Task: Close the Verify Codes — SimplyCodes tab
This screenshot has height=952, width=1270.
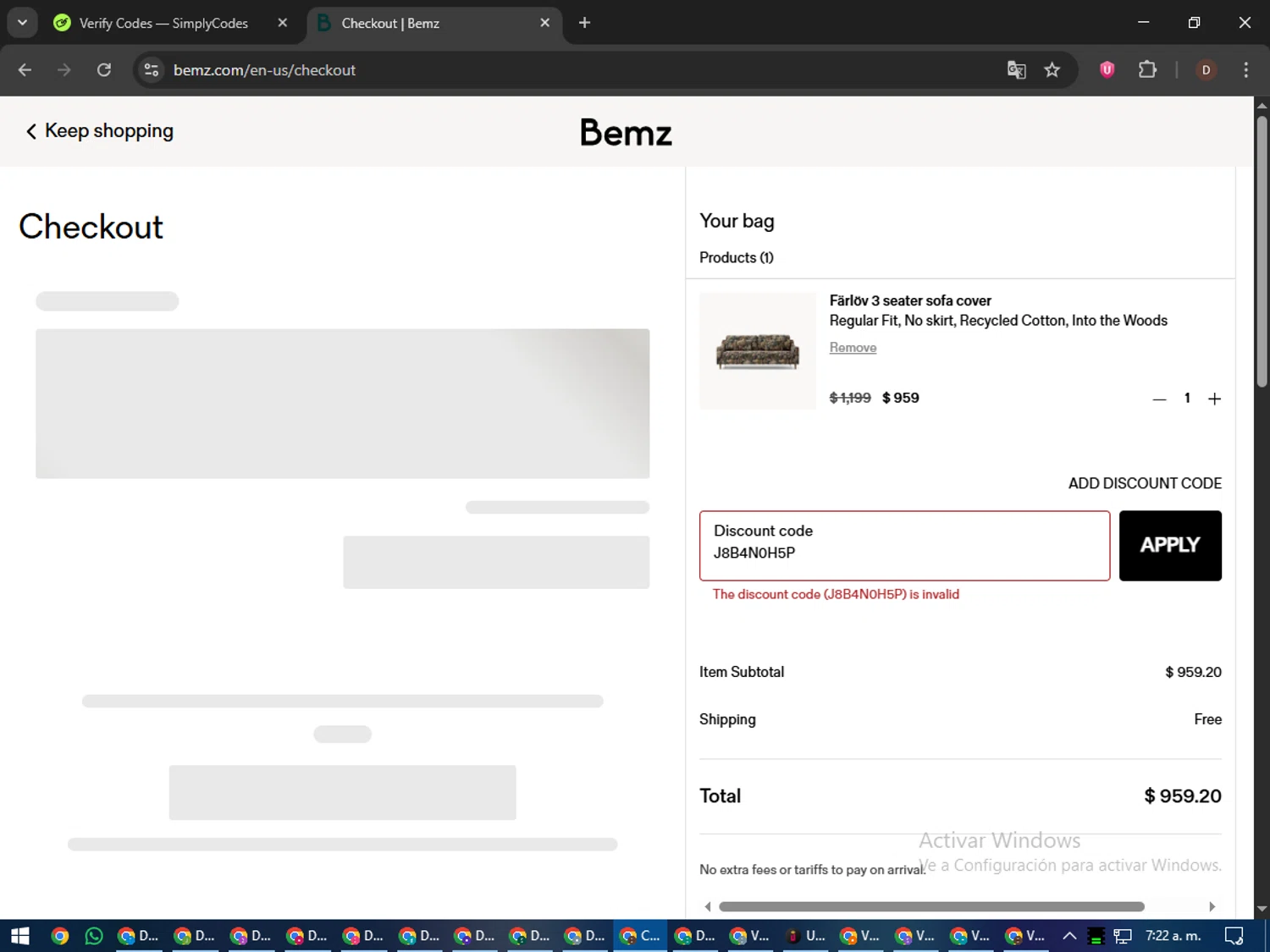Action: (283, 23)
